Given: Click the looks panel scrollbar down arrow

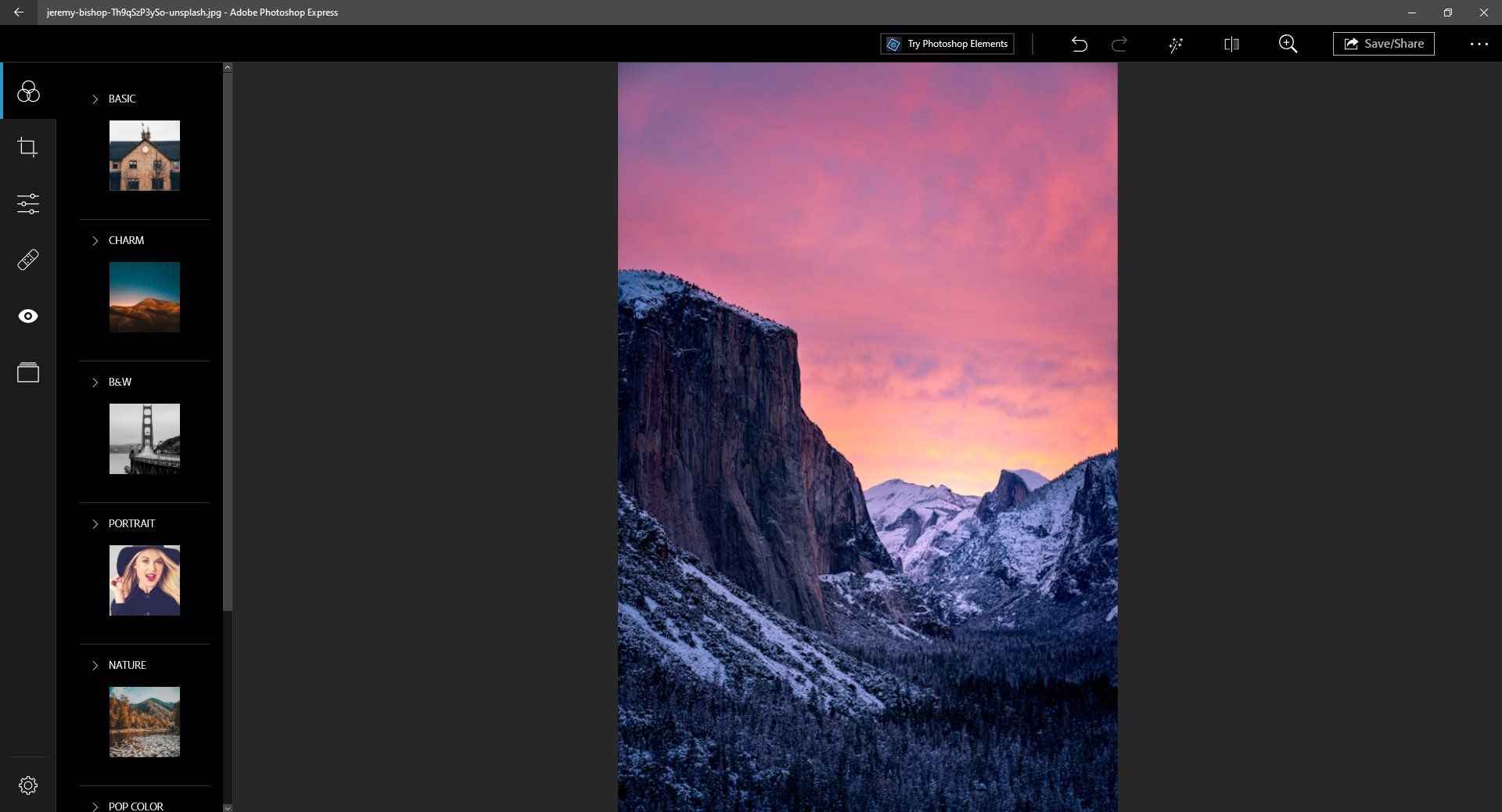Looking at the screenshot, I should coord(228,807).
